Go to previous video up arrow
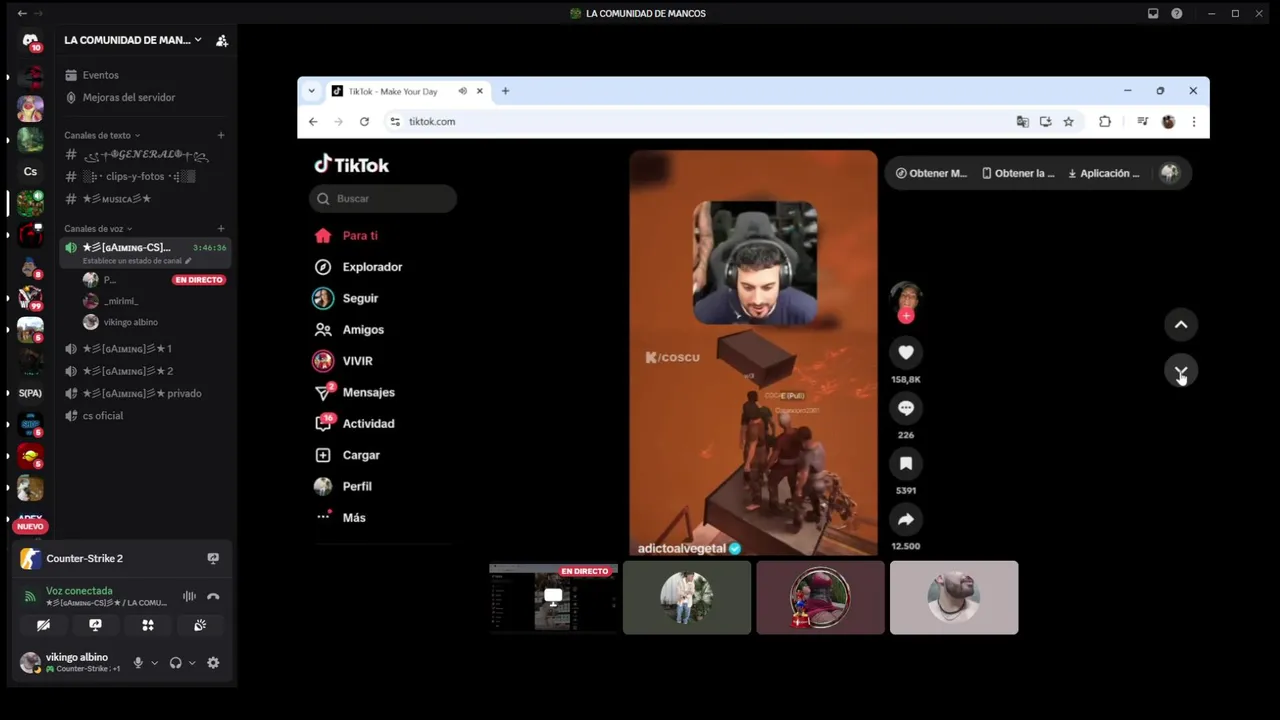 click(1181, 324)
